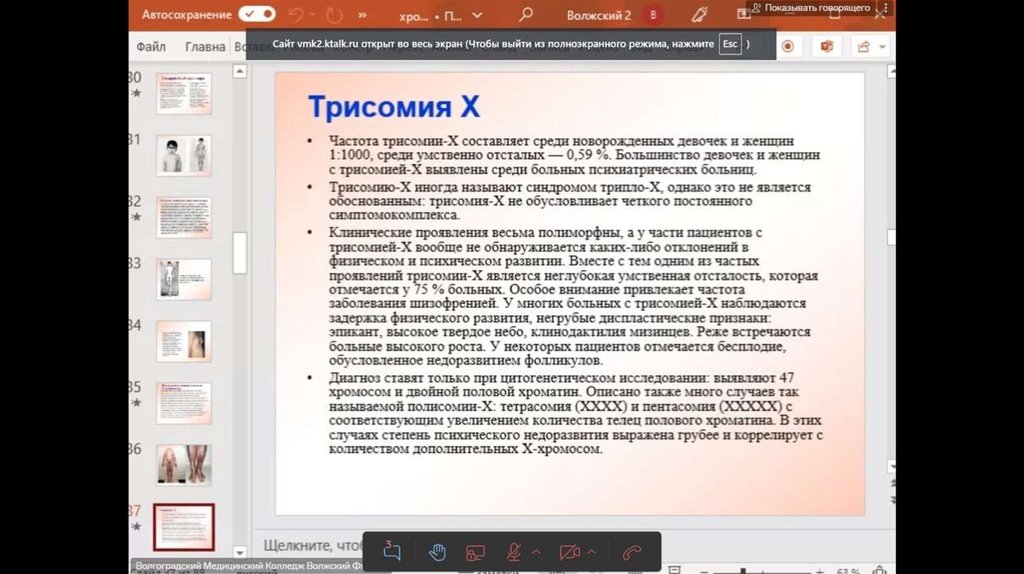Click the editor scroll-up arrow on the right

891,72
